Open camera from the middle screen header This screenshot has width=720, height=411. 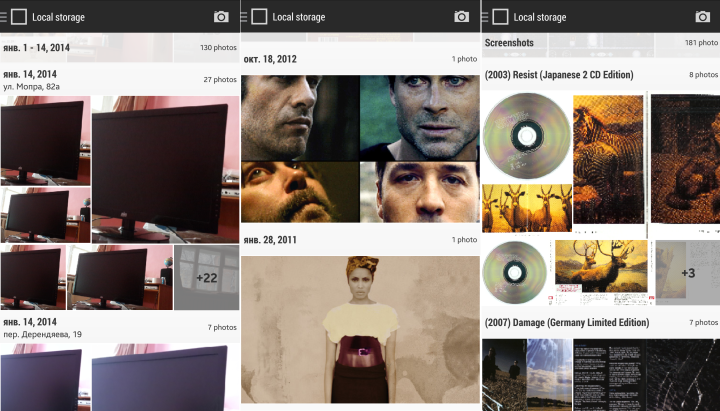(461, 17)
